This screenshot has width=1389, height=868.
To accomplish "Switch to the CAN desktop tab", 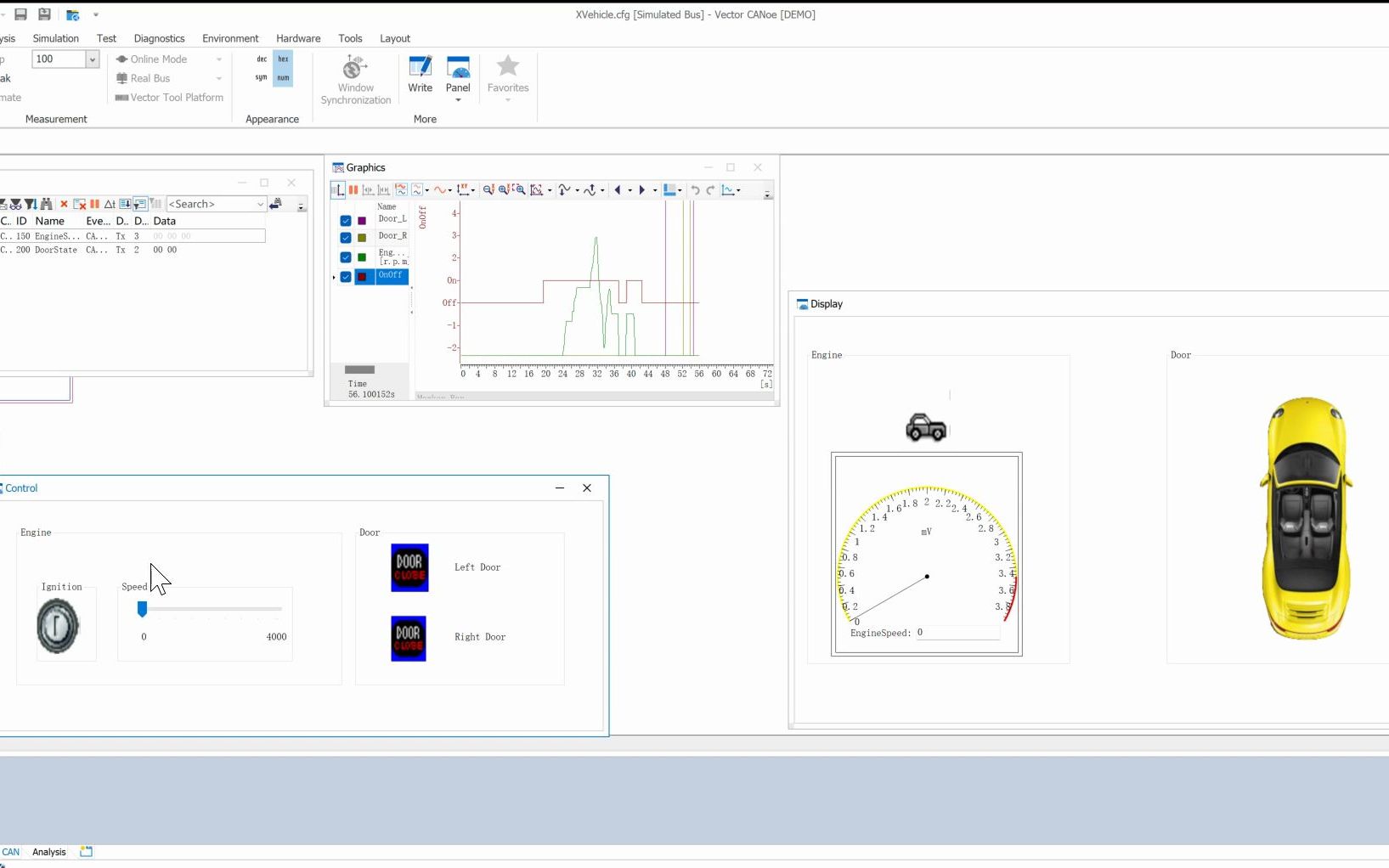I will (x=11, y=852).
